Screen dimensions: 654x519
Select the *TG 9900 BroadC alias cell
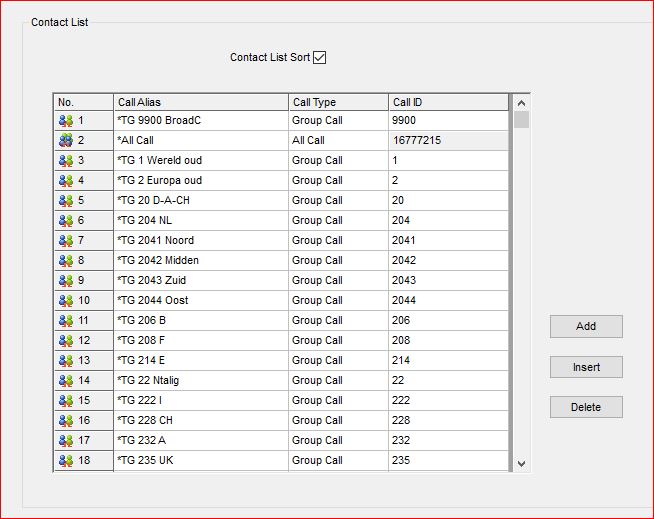[201, 121]
